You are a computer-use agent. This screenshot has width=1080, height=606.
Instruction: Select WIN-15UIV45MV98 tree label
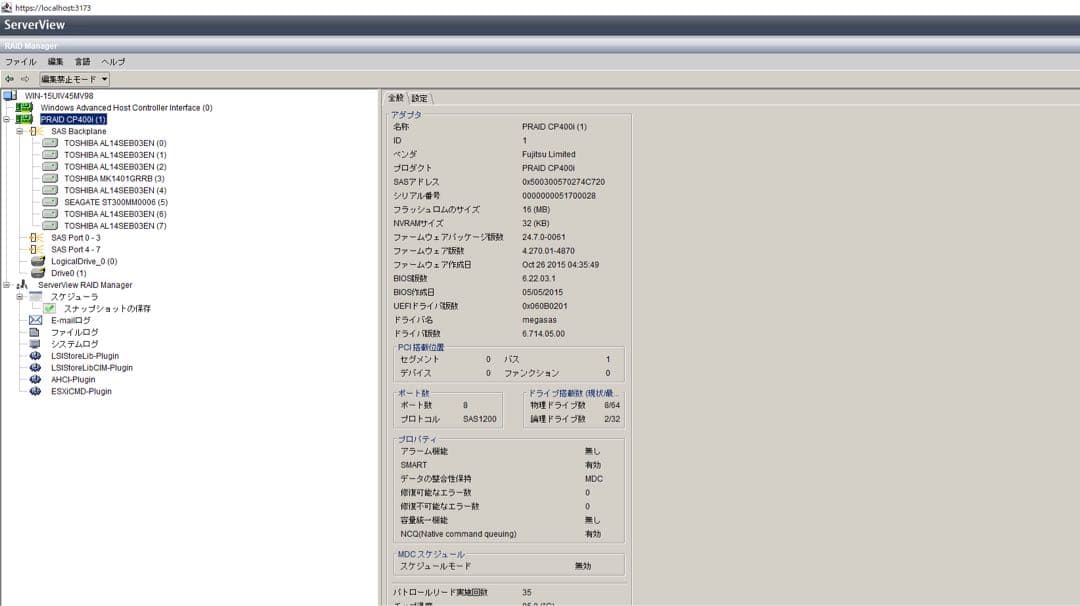[59, 96]
